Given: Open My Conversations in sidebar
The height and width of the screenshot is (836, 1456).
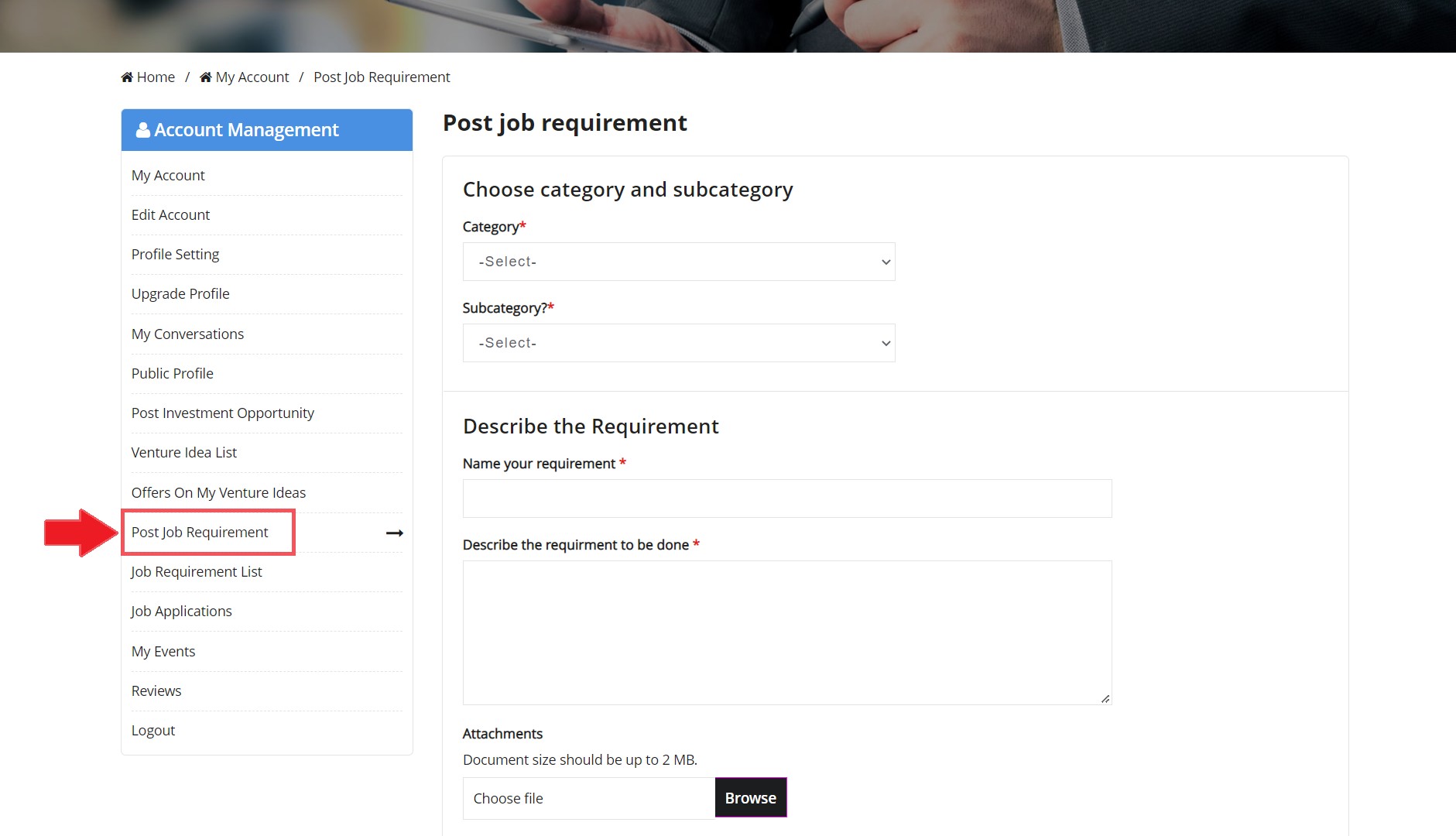Looking at the screenshot, I should click(188, 334).
